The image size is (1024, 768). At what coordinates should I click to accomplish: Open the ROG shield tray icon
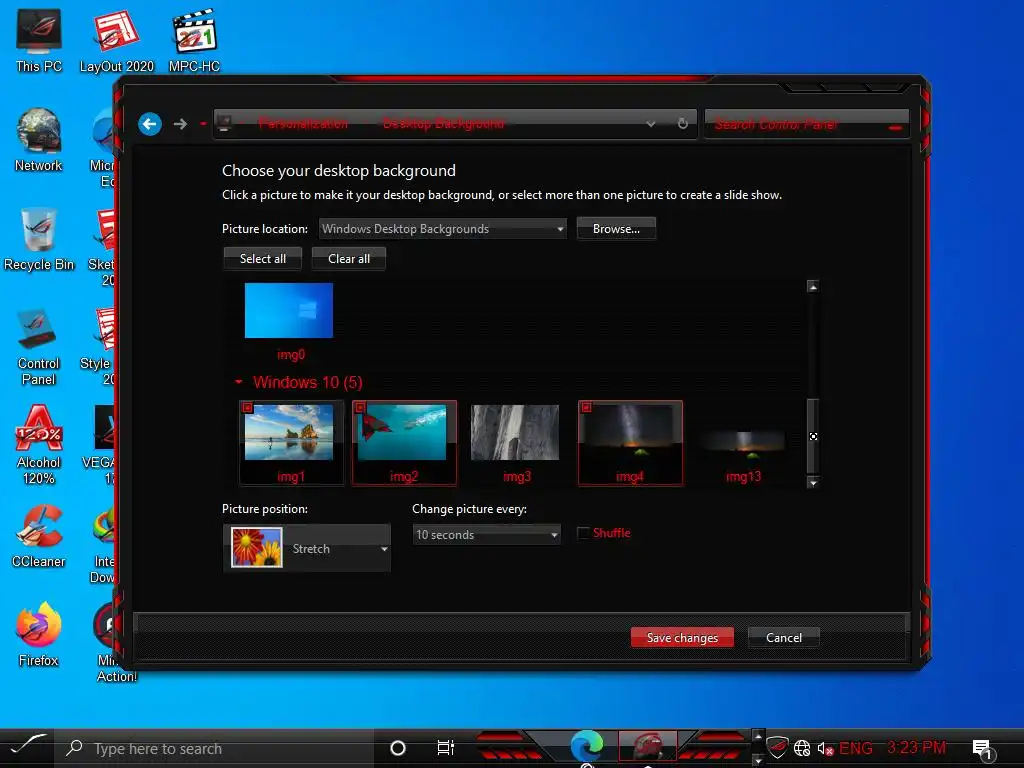tap(776, 747)
